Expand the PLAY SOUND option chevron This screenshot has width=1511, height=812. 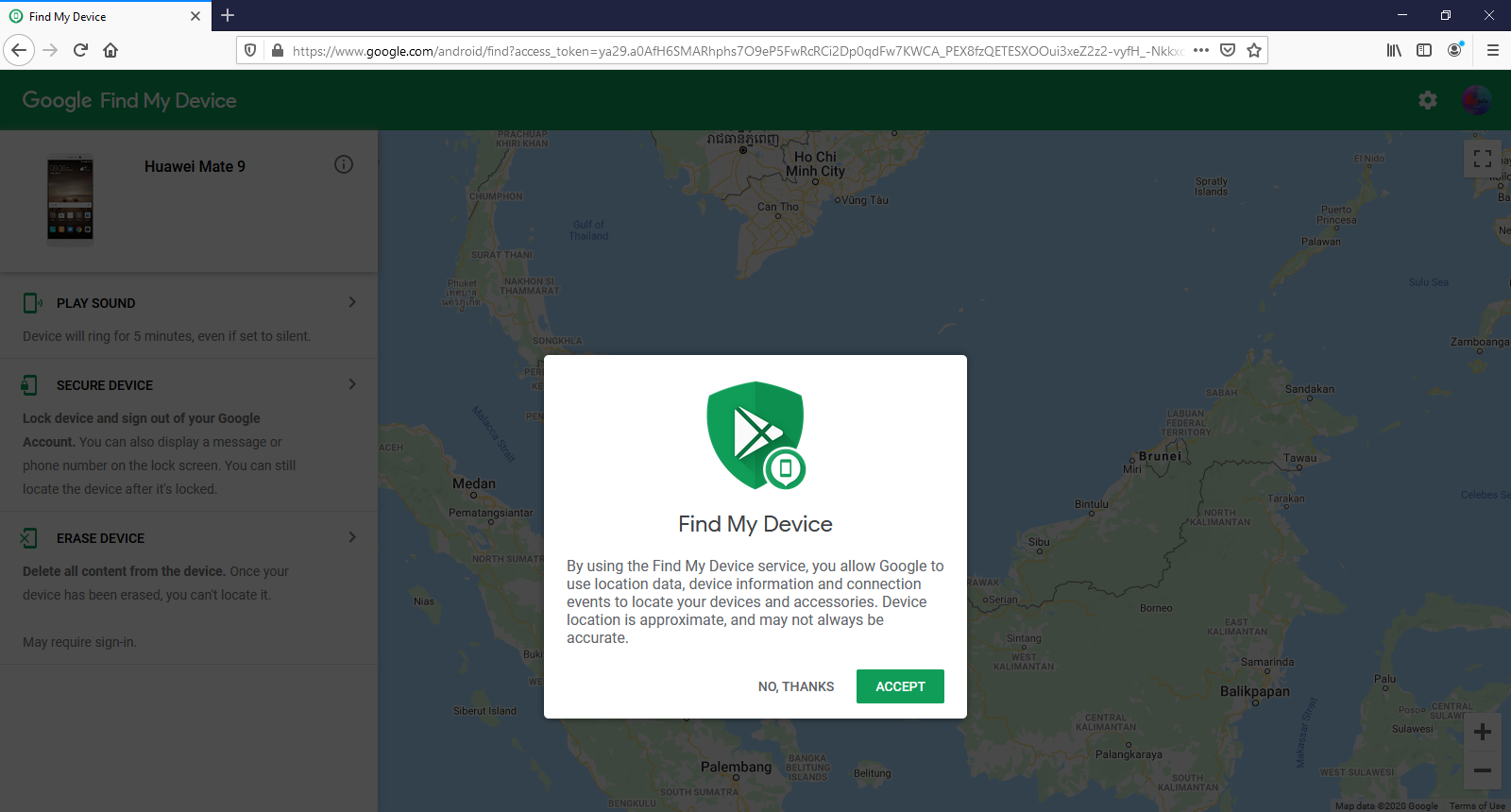coord(352,302)
